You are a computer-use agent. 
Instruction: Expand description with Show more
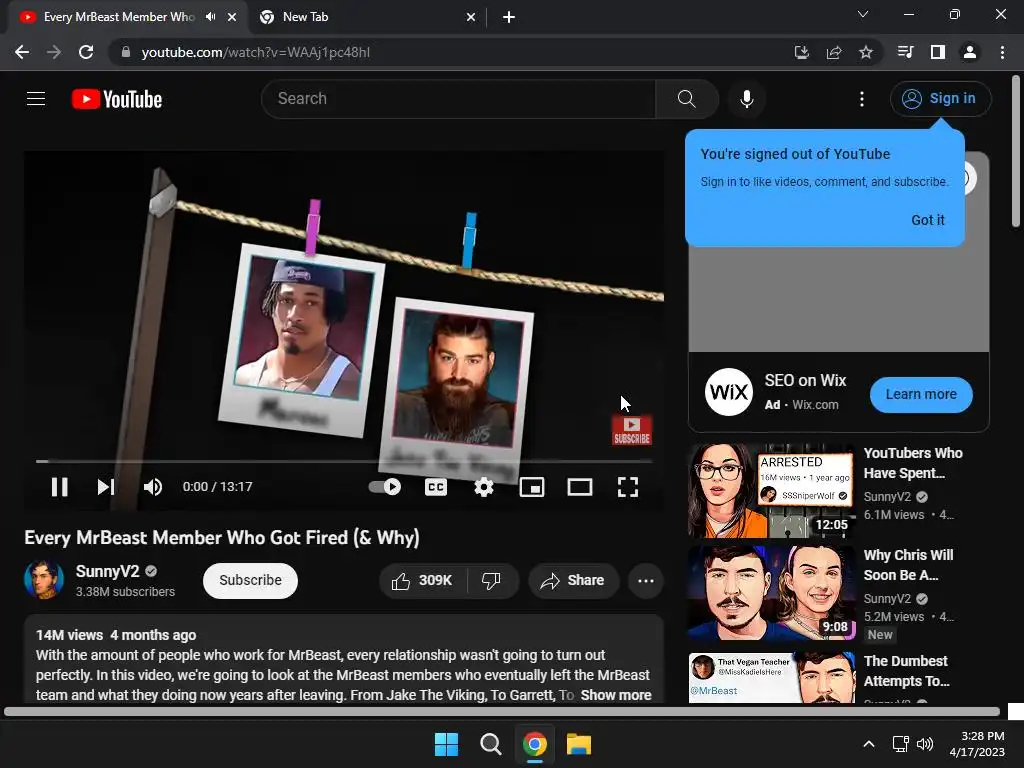[616, 695]
